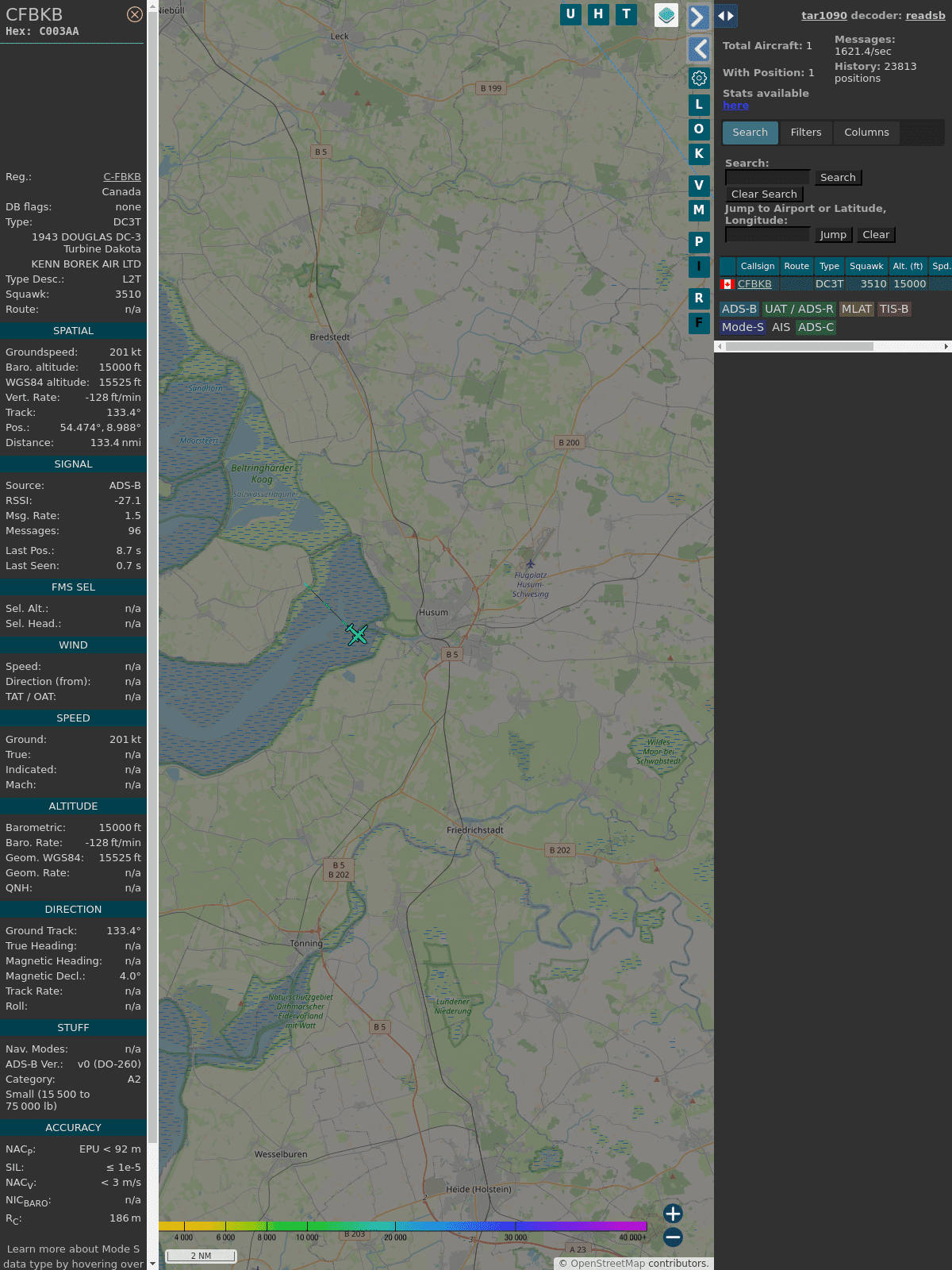Click the altitude color scale bar
Screen dimensions: 952x1270
coord(403,1226)
